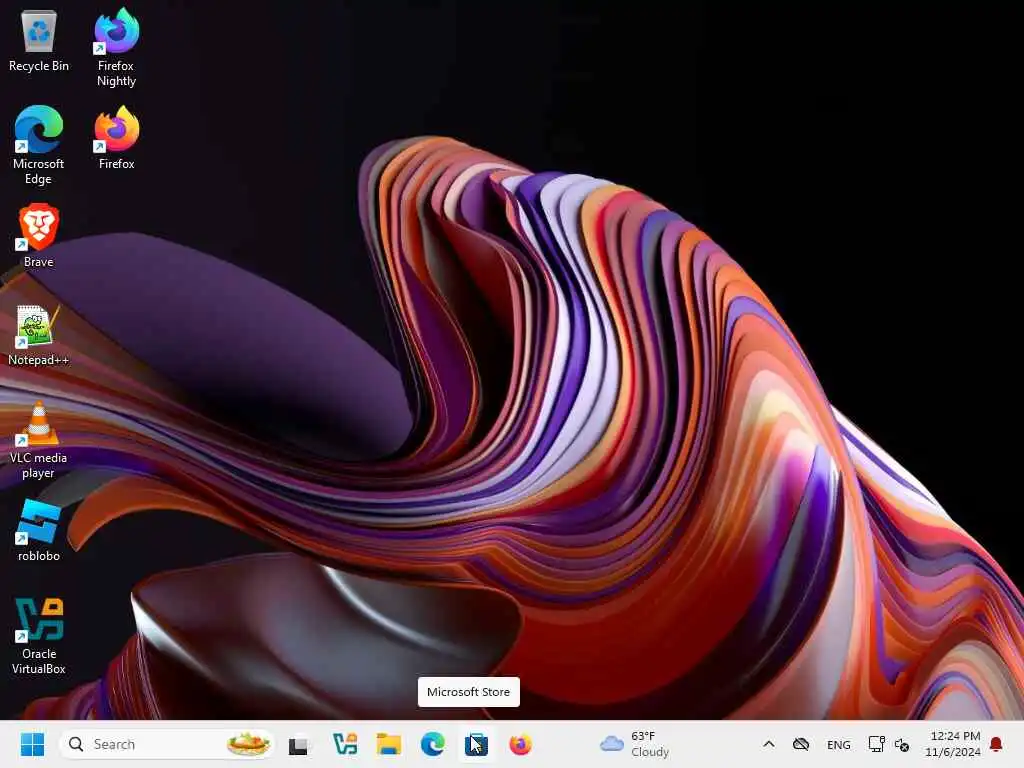This screenshot has height=768, width=1024.
Task: Select the Oracle VirtualBox desktop shortcut
Action: pos(39,635)
